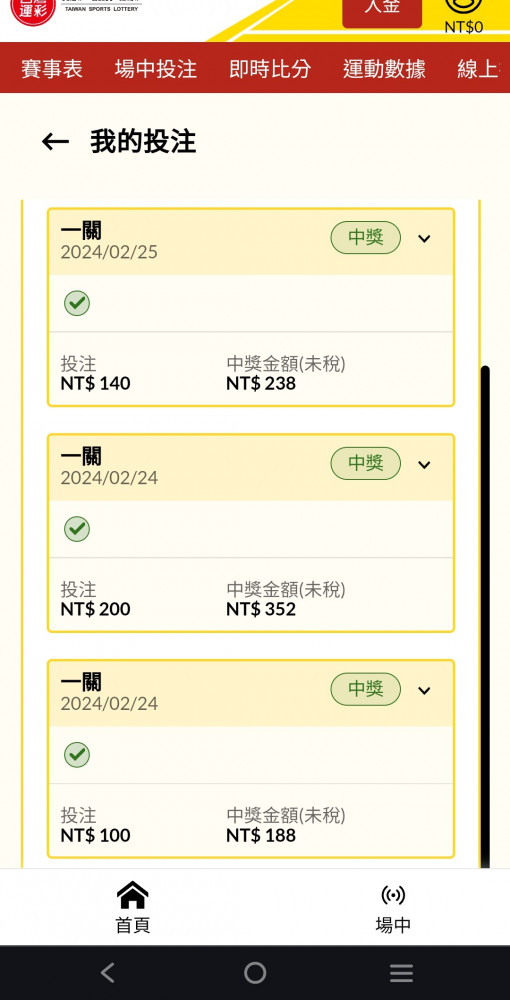Screen dimensions: 510x1000
Task: Click green check in the 2024/02/25 bet
Action: point(76,303)
